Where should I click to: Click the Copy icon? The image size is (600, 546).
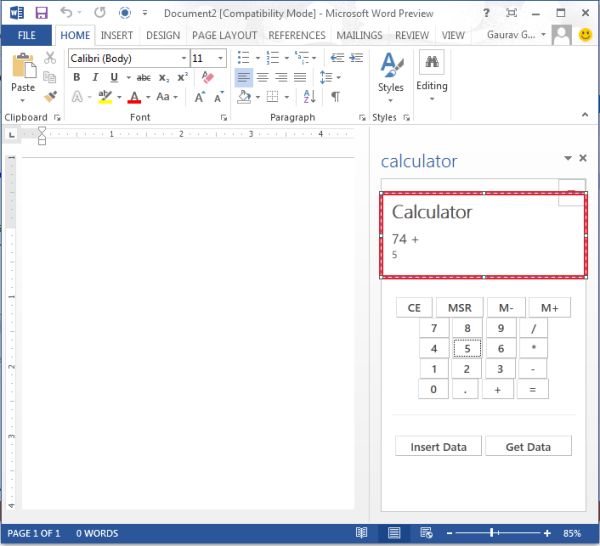[49, 77]
